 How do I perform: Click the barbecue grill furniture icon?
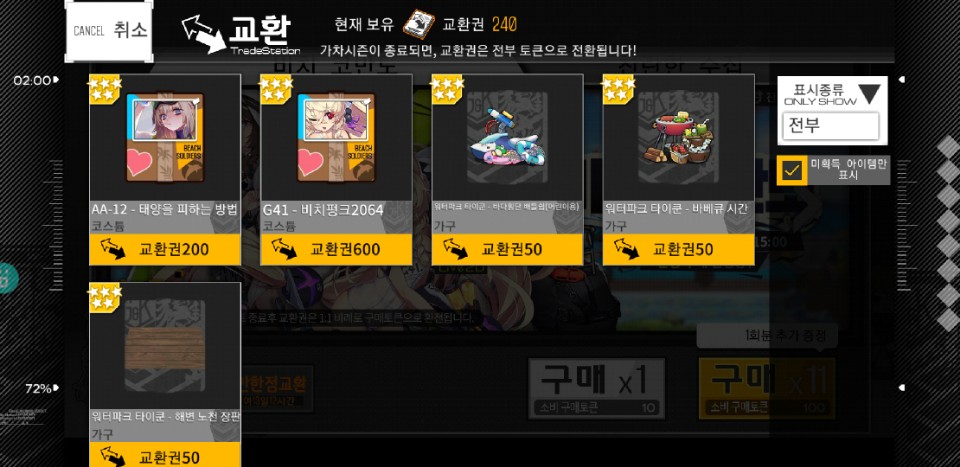pyautogui.click(x=678, y=138)
